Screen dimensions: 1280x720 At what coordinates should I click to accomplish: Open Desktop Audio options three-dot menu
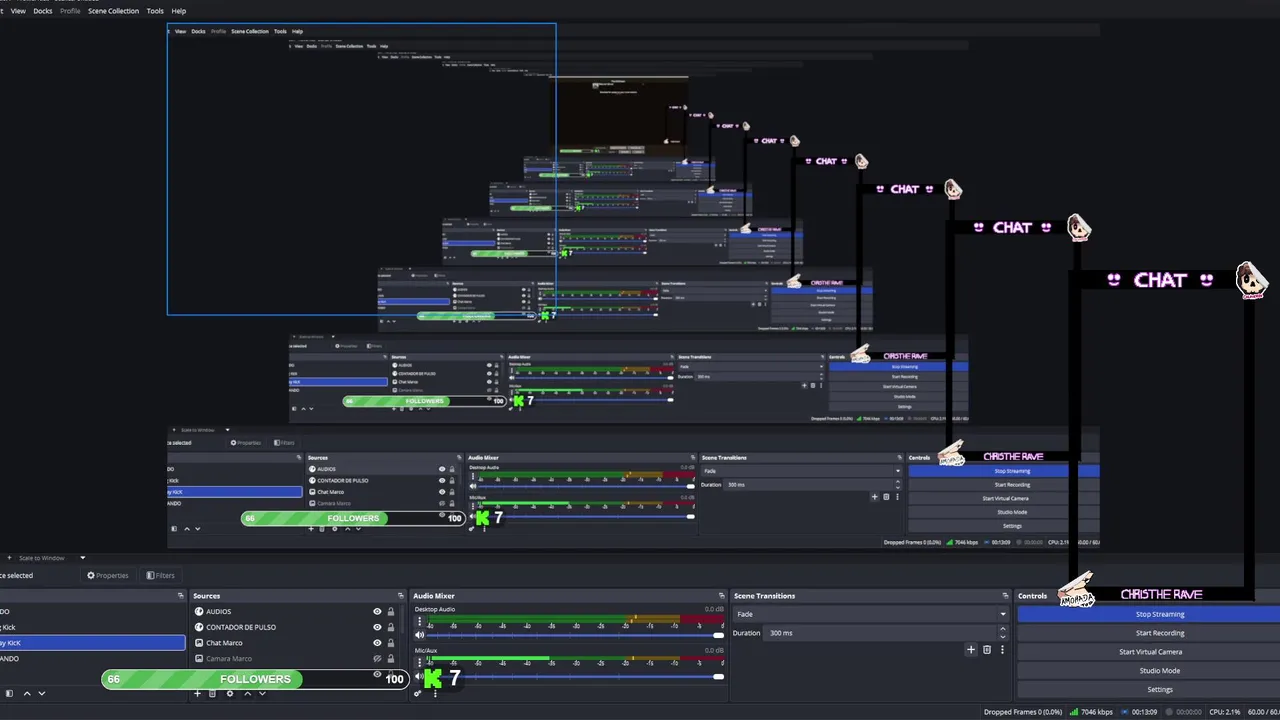point(420,621)
